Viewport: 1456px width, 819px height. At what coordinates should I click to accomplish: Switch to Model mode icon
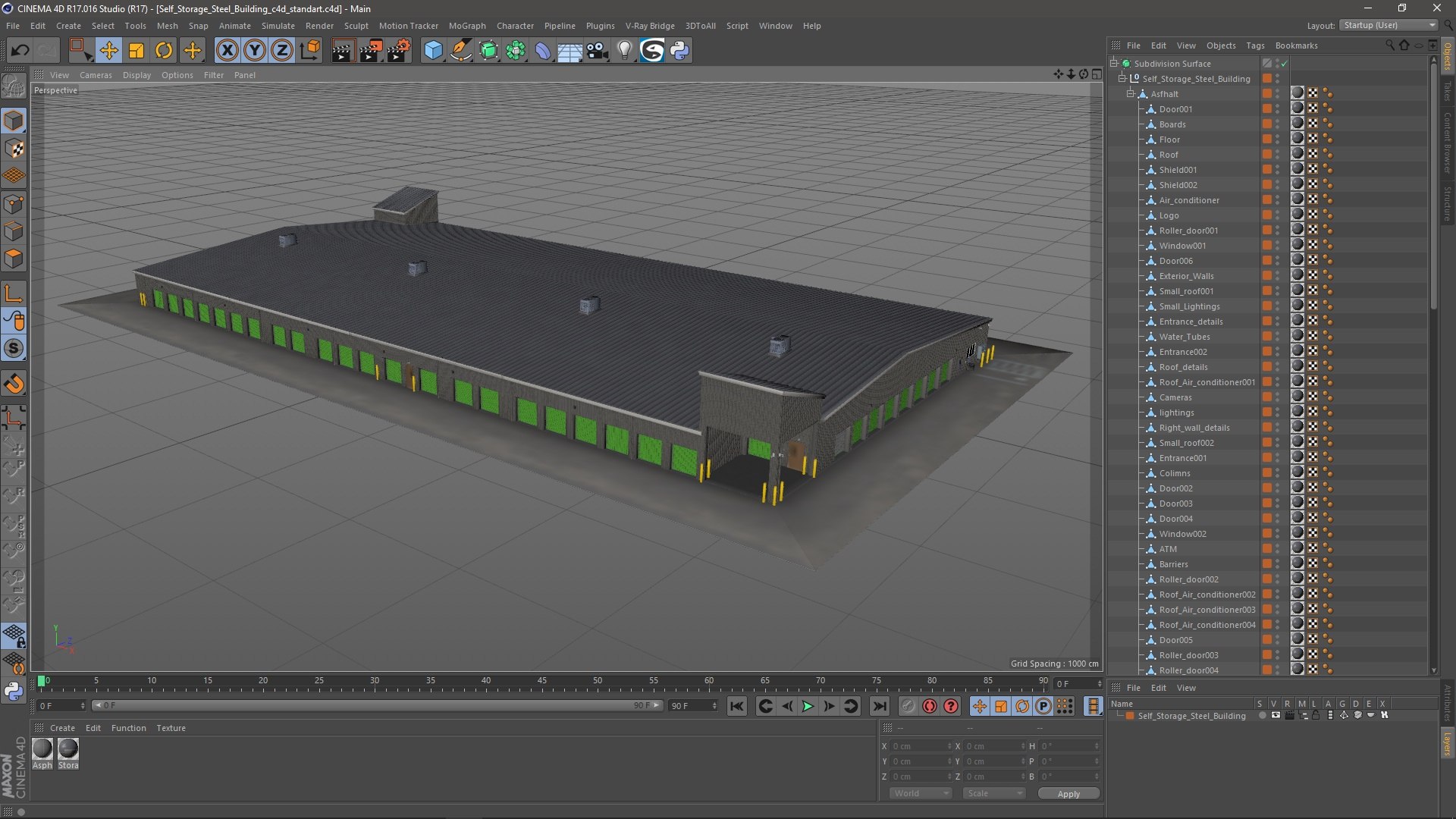click(14, 121)
